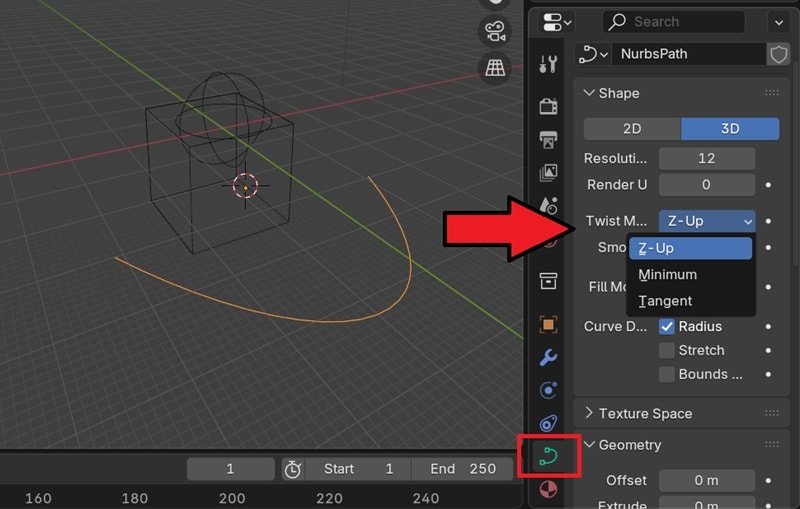Screen dimensions: 800x509
Task: Enable the Bounds Clamp checkbox
Action: 667,374
